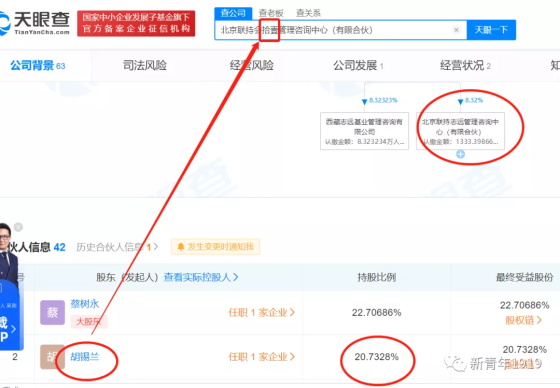
Task: Switch to the 查关系 search tab
Action: [x=309, y=13]
